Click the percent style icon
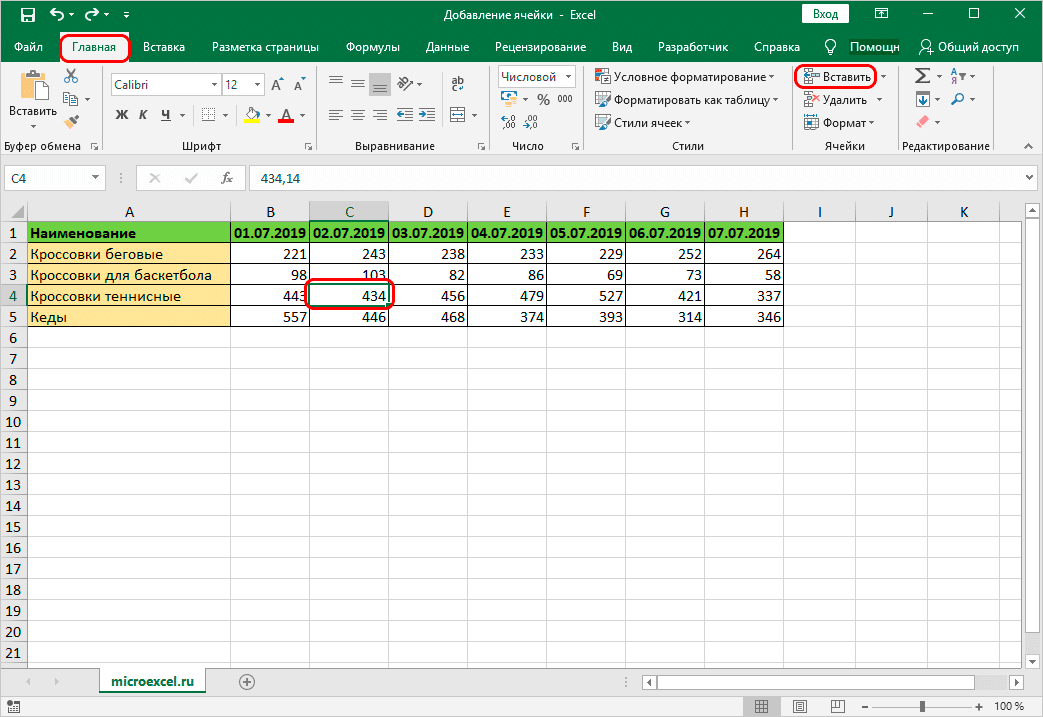The image size is (1043, 717). 543,99
